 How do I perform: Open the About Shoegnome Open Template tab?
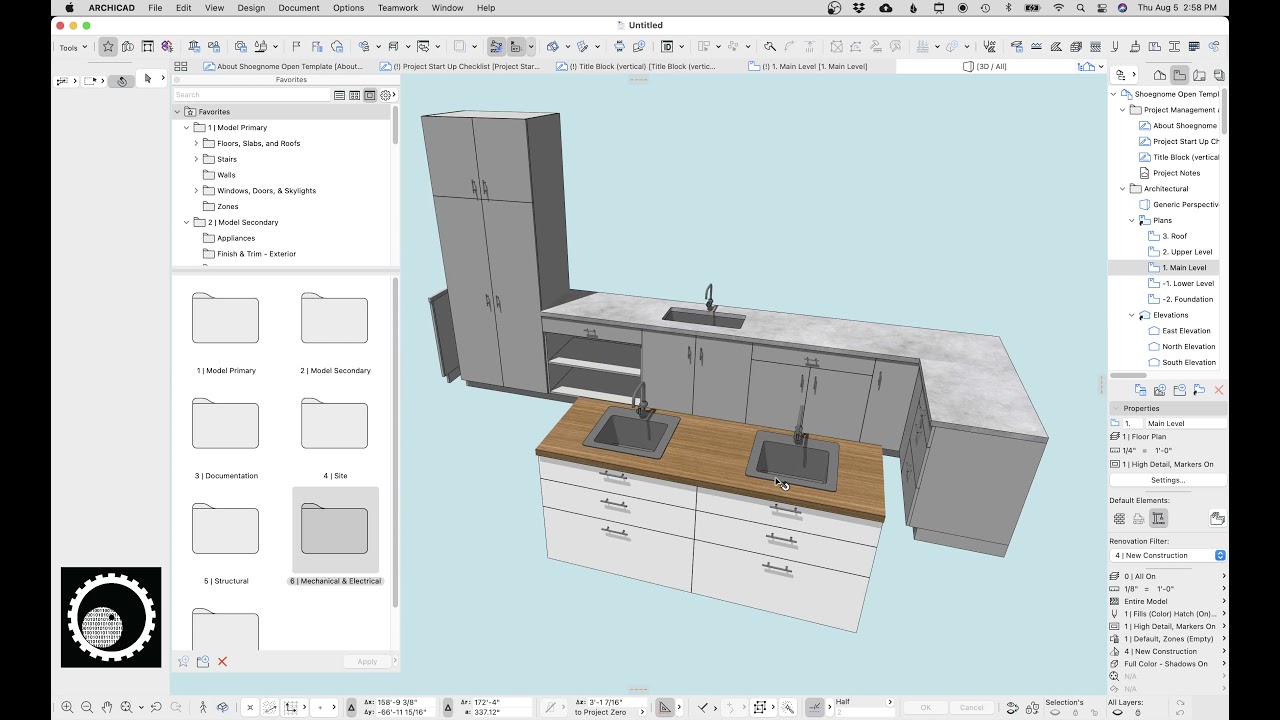coord(283,66)
